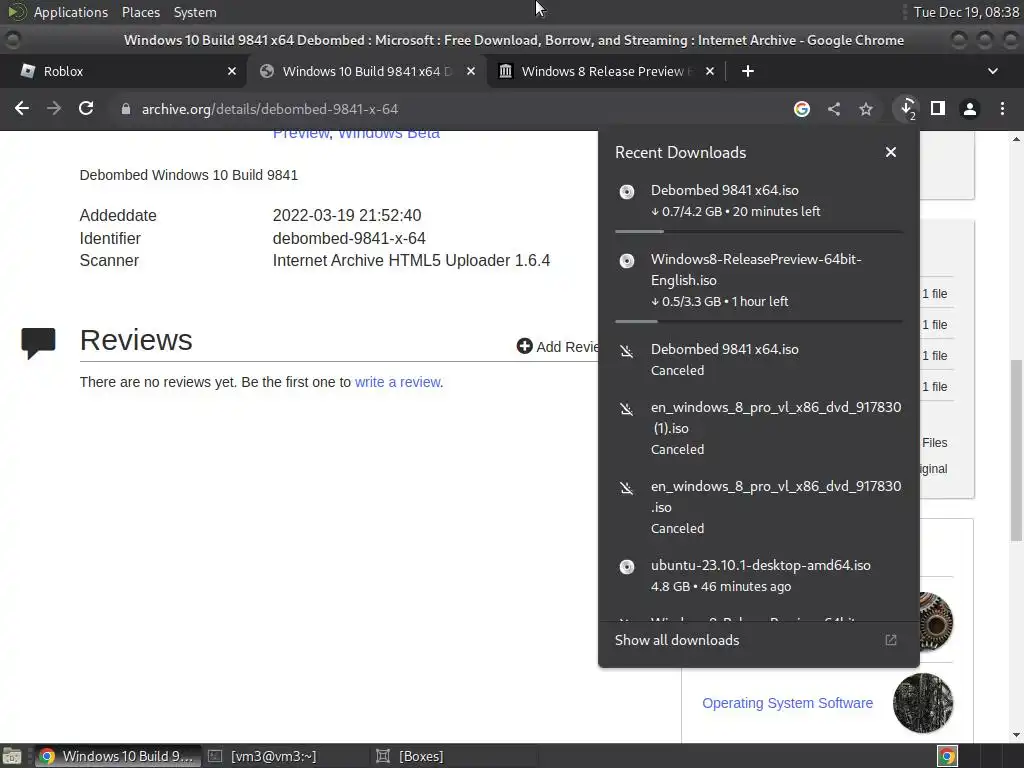This screenshot has width=1024, height=768.
Task: Select the ubuntu-23.10.1-desktop-amd64.iso download entry
Action: click(758, 575)
